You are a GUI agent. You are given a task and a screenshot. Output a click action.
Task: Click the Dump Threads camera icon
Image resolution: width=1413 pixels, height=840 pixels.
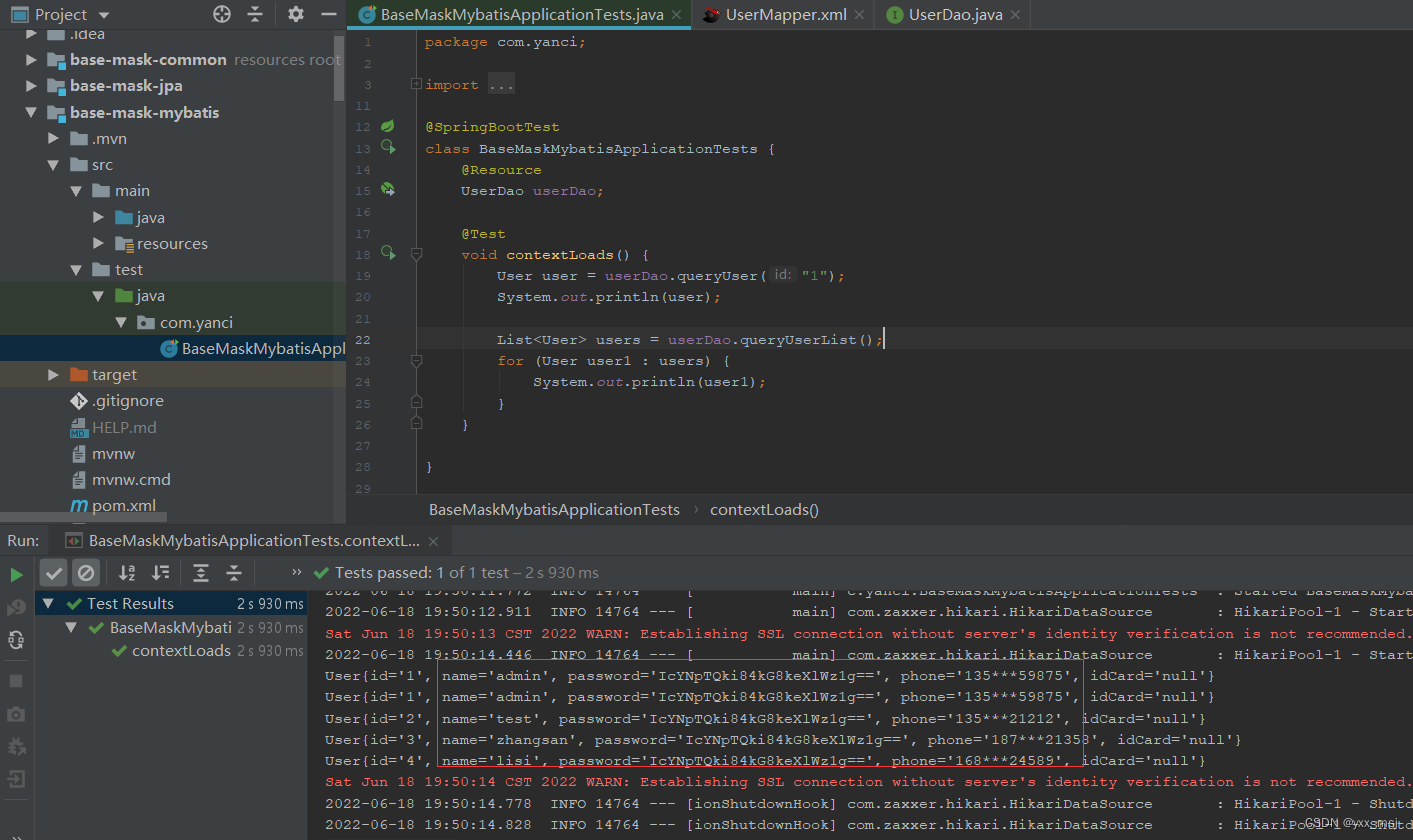coord(16,714)
